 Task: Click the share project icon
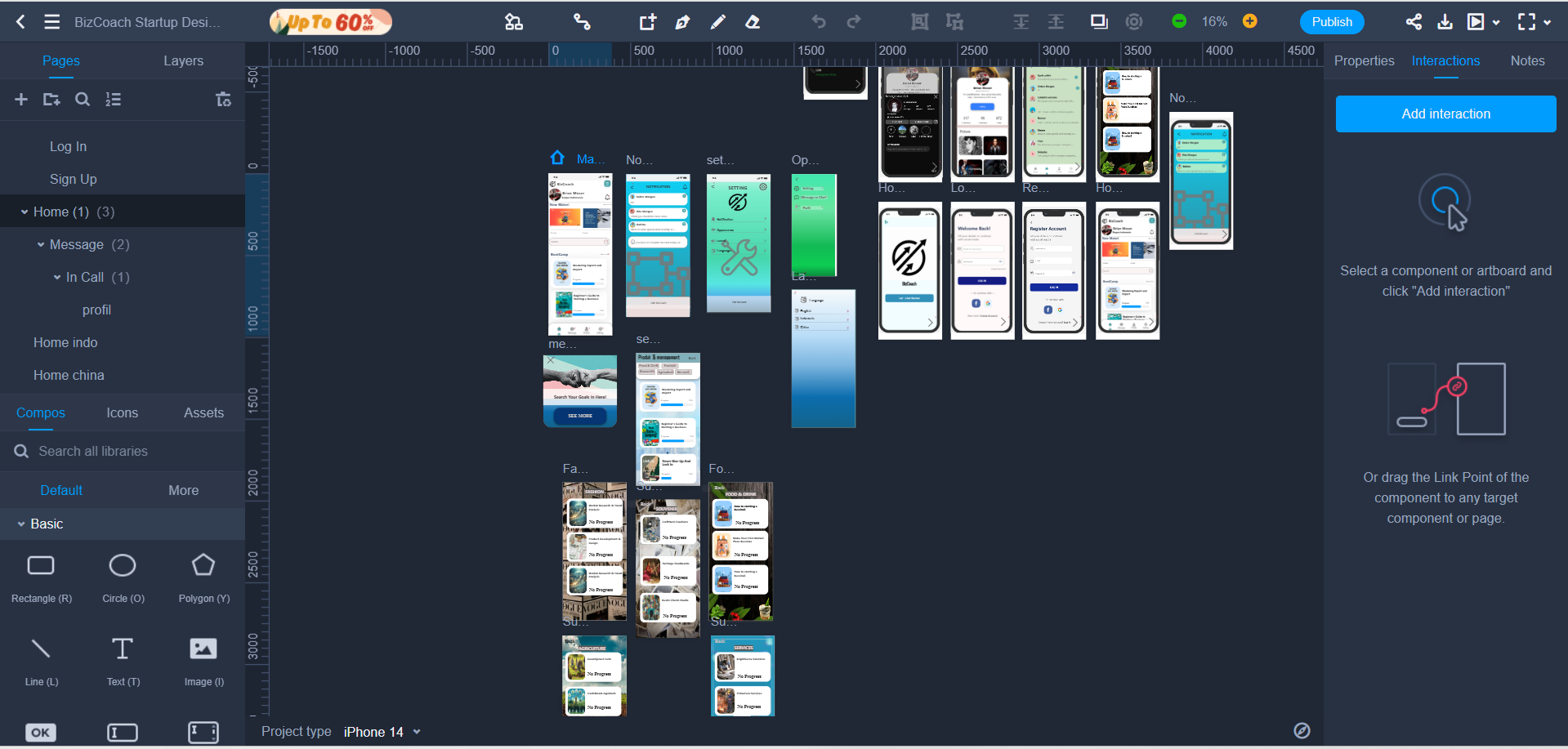coord(1414,22)
